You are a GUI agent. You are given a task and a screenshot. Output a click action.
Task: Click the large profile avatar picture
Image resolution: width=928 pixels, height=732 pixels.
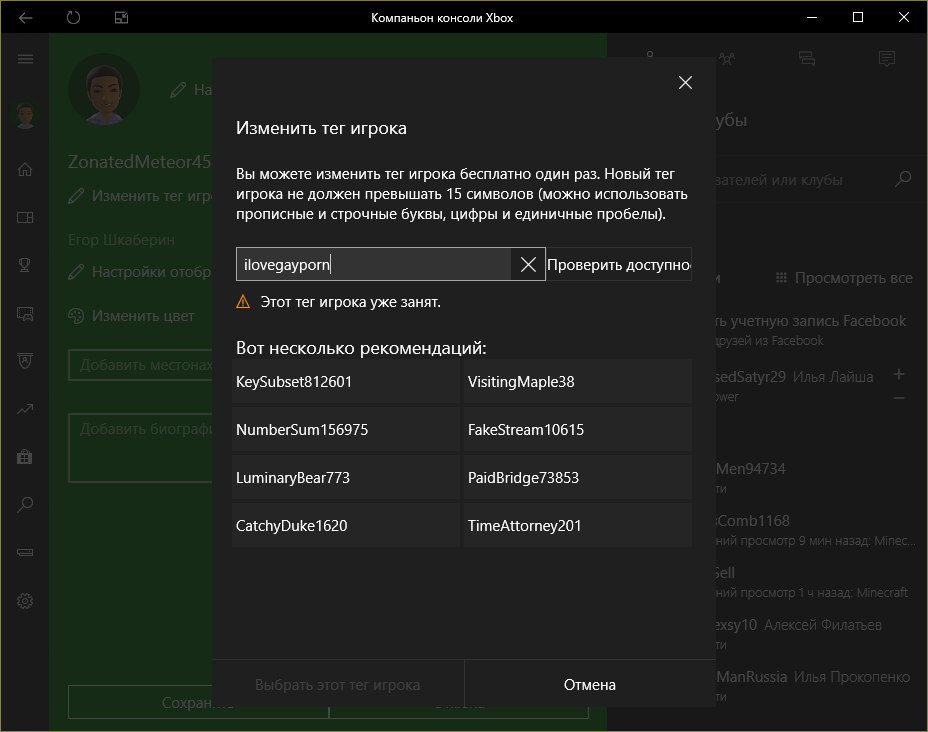[104, 90]
